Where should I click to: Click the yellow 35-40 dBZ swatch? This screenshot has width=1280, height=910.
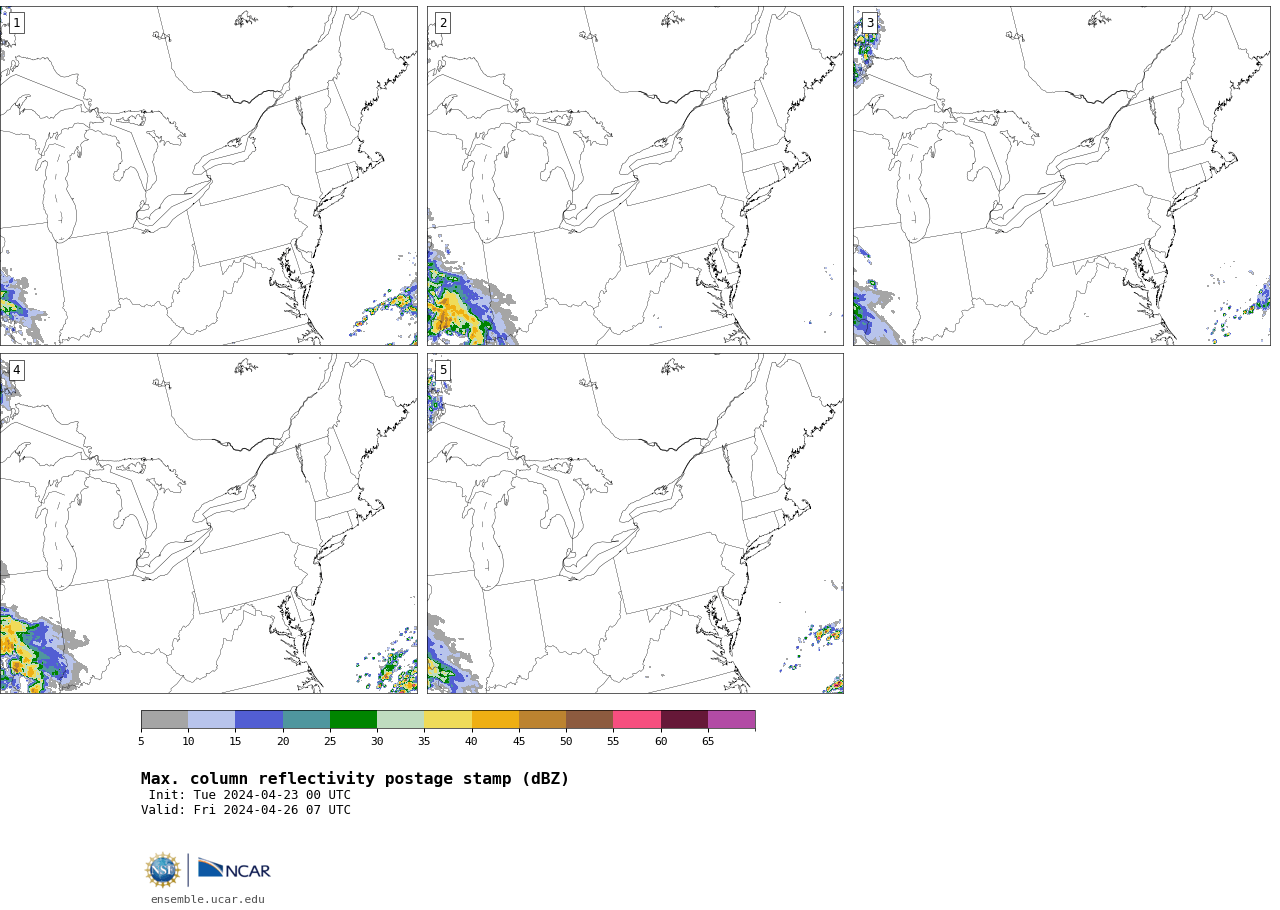click(448, 720)
